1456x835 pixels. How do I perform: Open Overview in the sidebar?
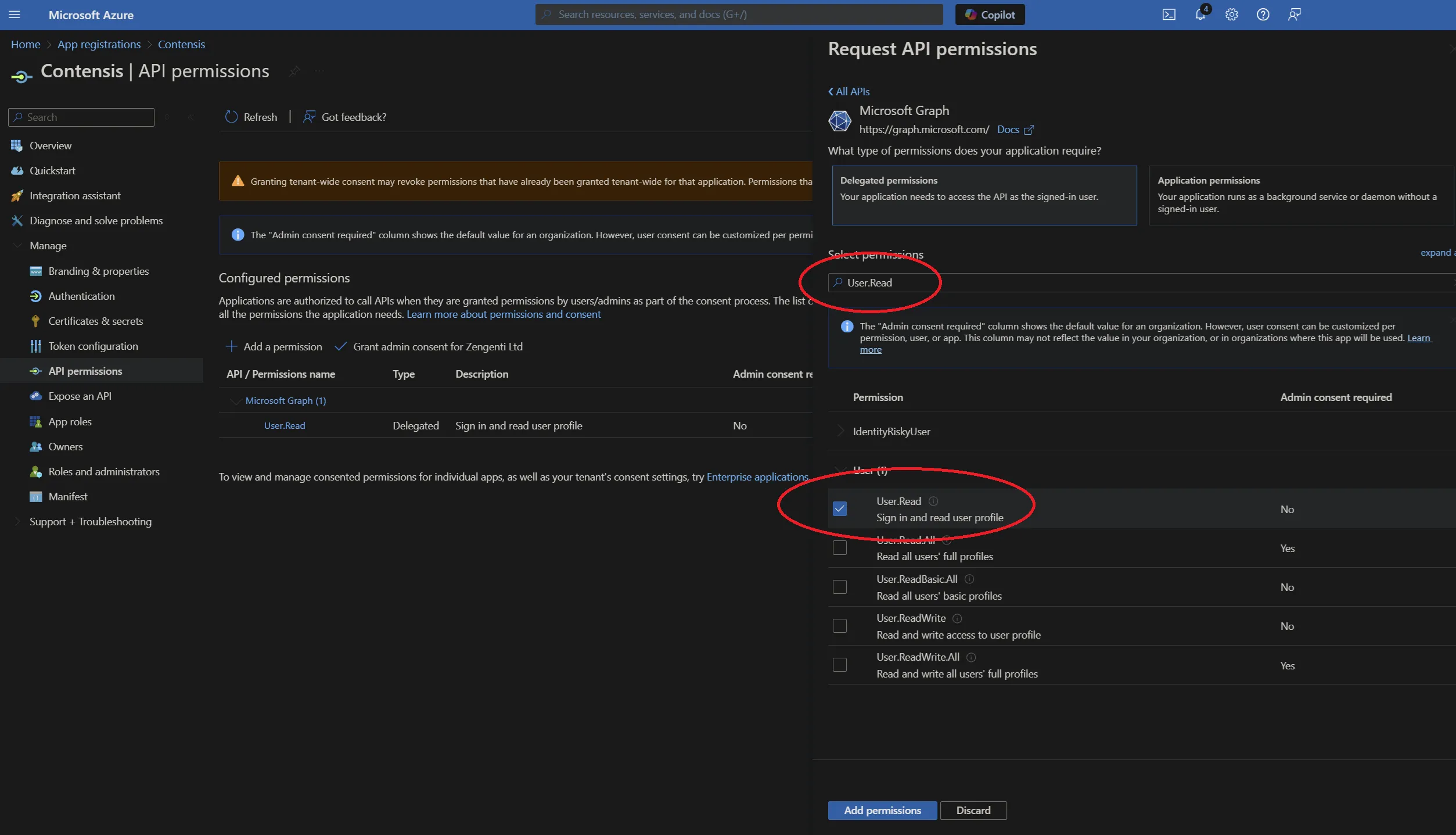coord(50,145)
